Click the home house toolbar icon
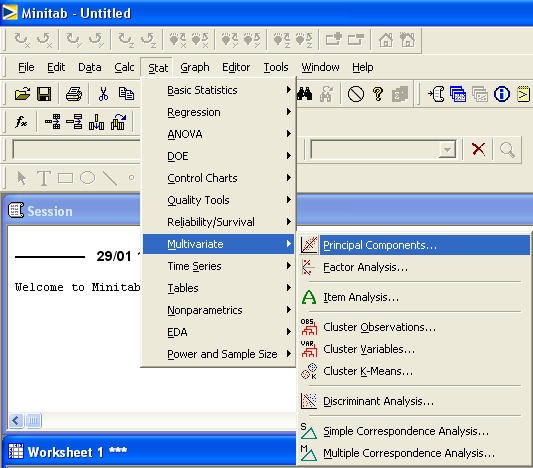This screenshot has width=533, height=468. pos(386,40)
